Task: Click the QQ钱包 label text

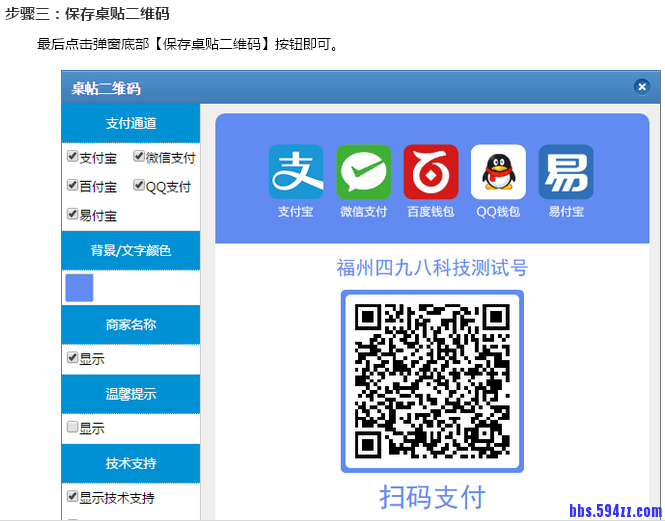Action: tap(498, 211)
